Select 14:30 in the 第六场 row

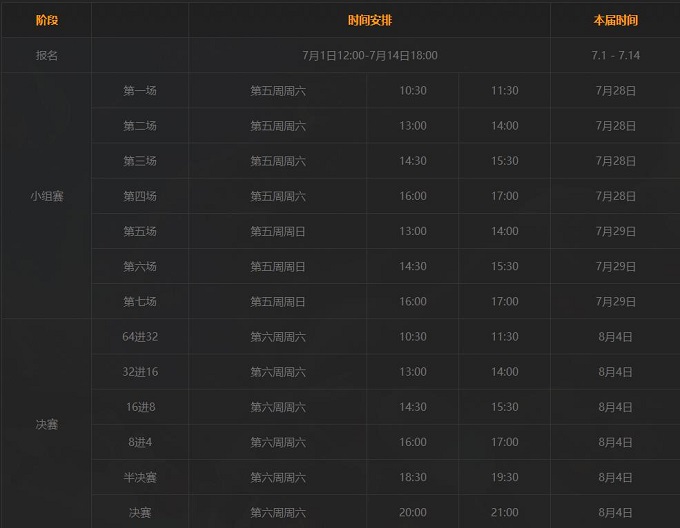coord(413,266)
